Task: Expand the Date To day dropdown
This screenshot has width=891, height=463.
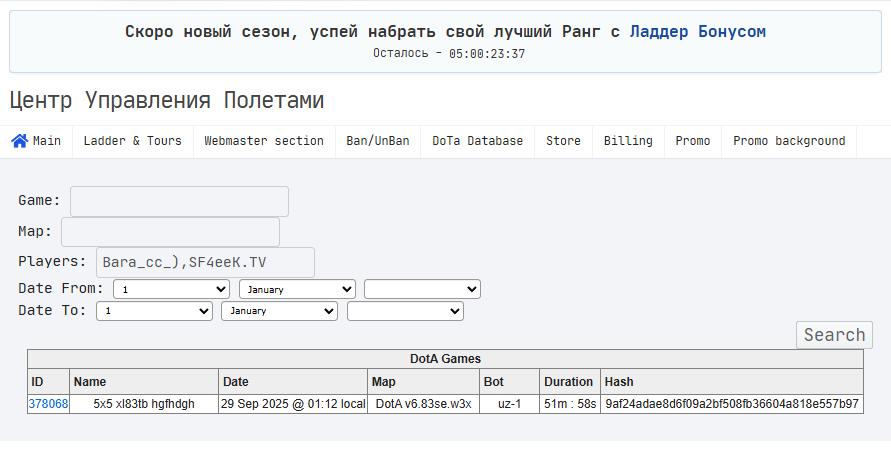Action: (154, 311)
